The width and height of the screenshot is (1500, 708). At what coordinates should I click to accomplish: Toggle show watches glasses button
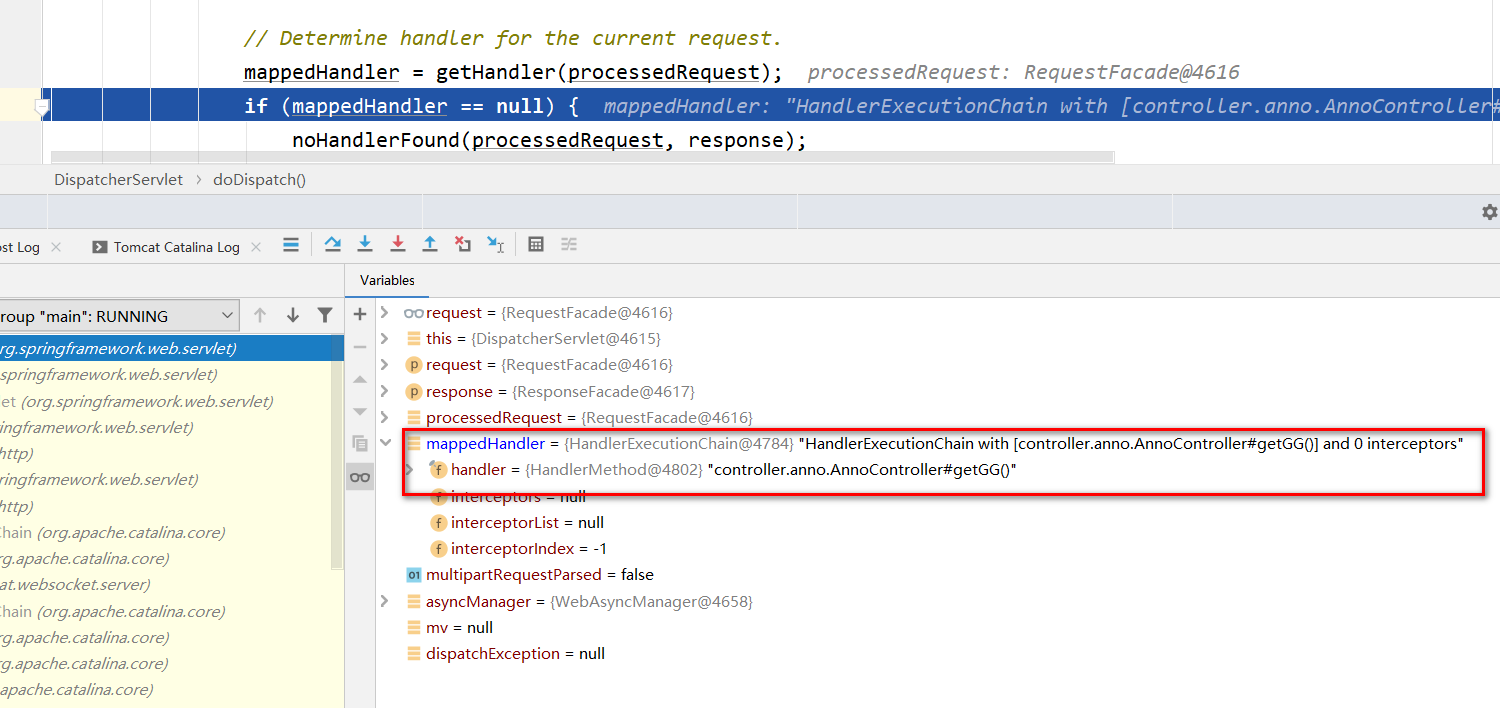(x=360, y=477)
